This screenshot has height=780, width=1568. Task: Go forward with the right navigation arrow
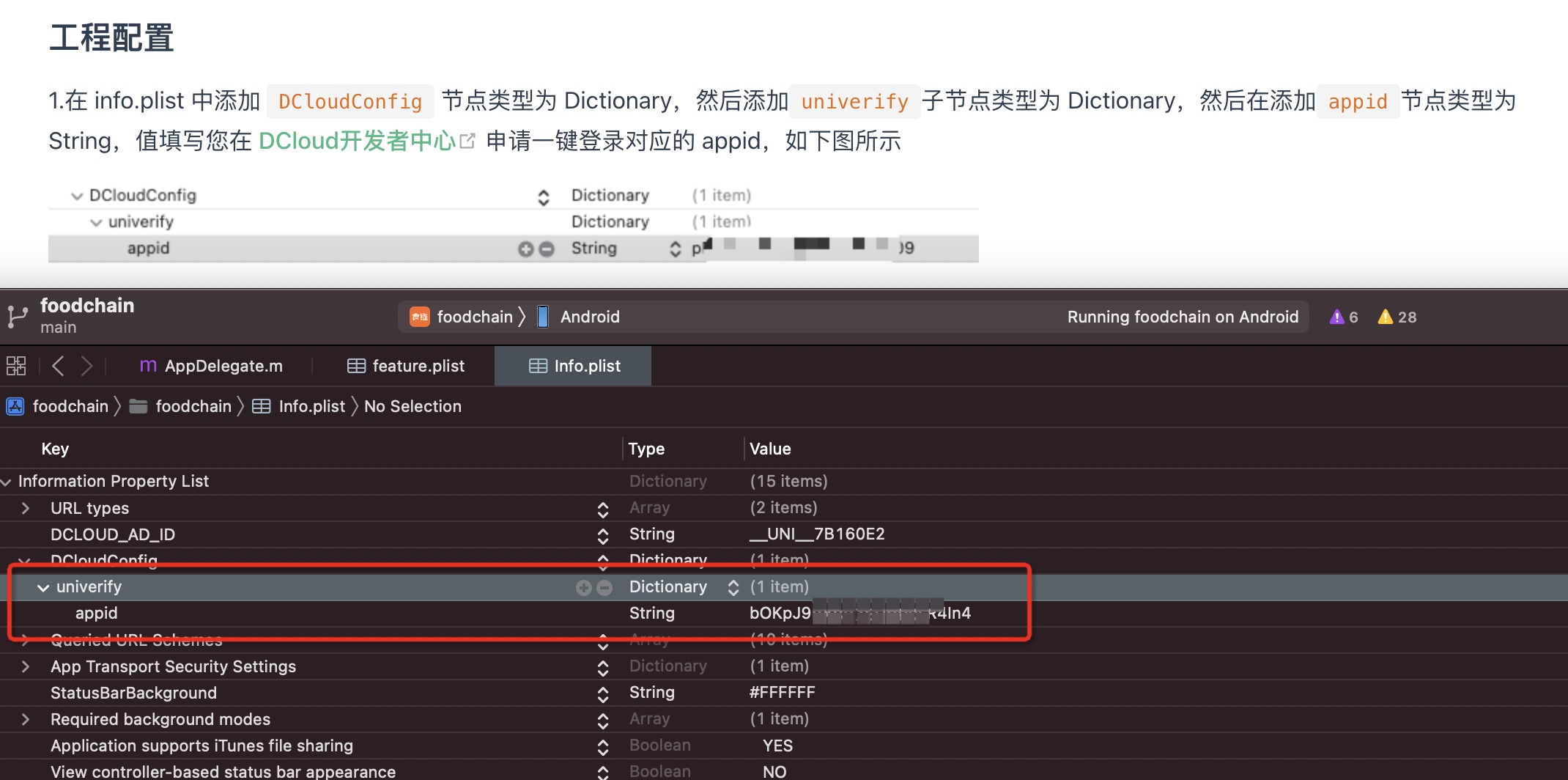pos(86,366)
